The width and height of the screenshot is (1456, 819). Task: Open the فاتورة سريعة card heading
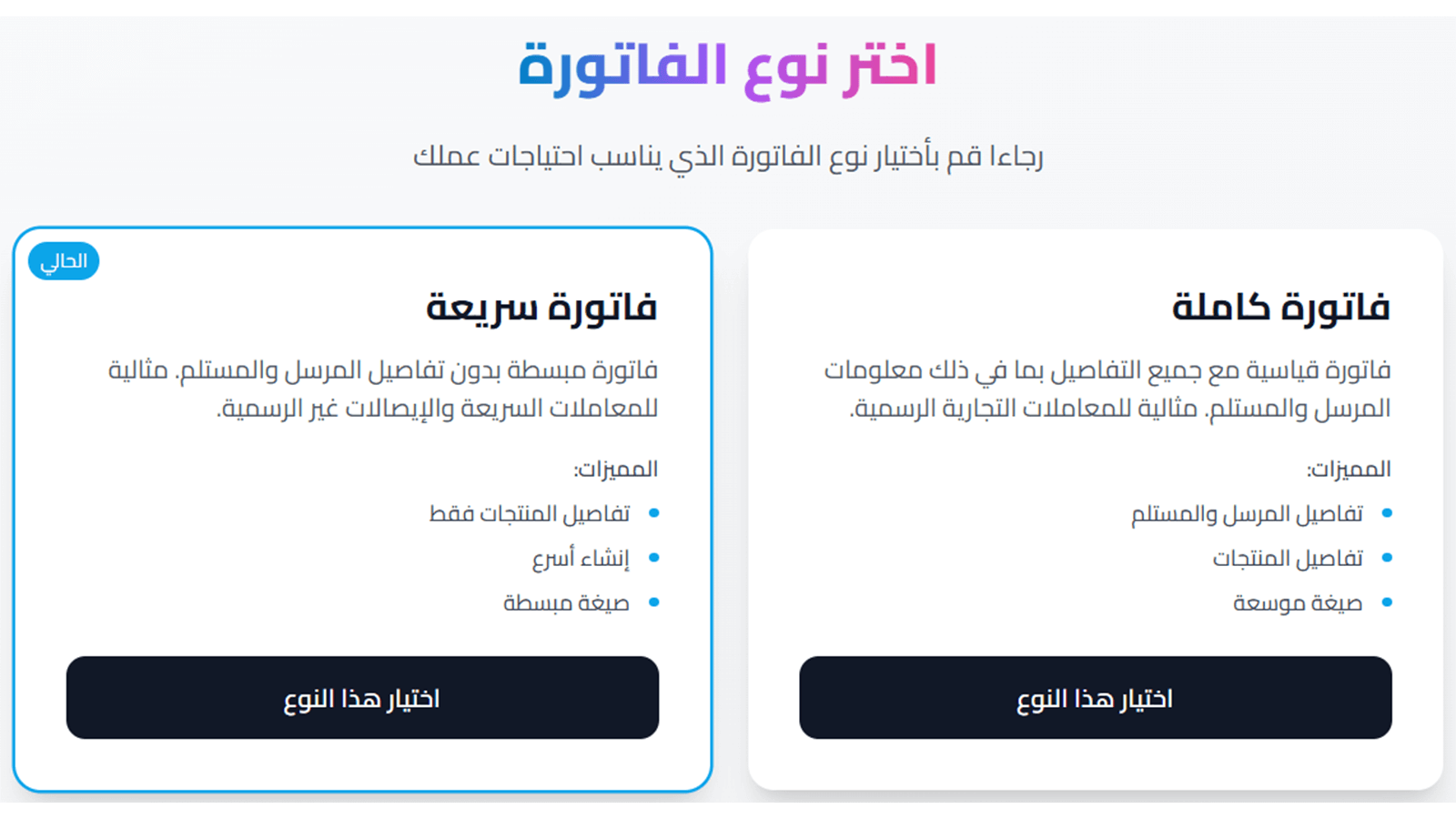543,306
